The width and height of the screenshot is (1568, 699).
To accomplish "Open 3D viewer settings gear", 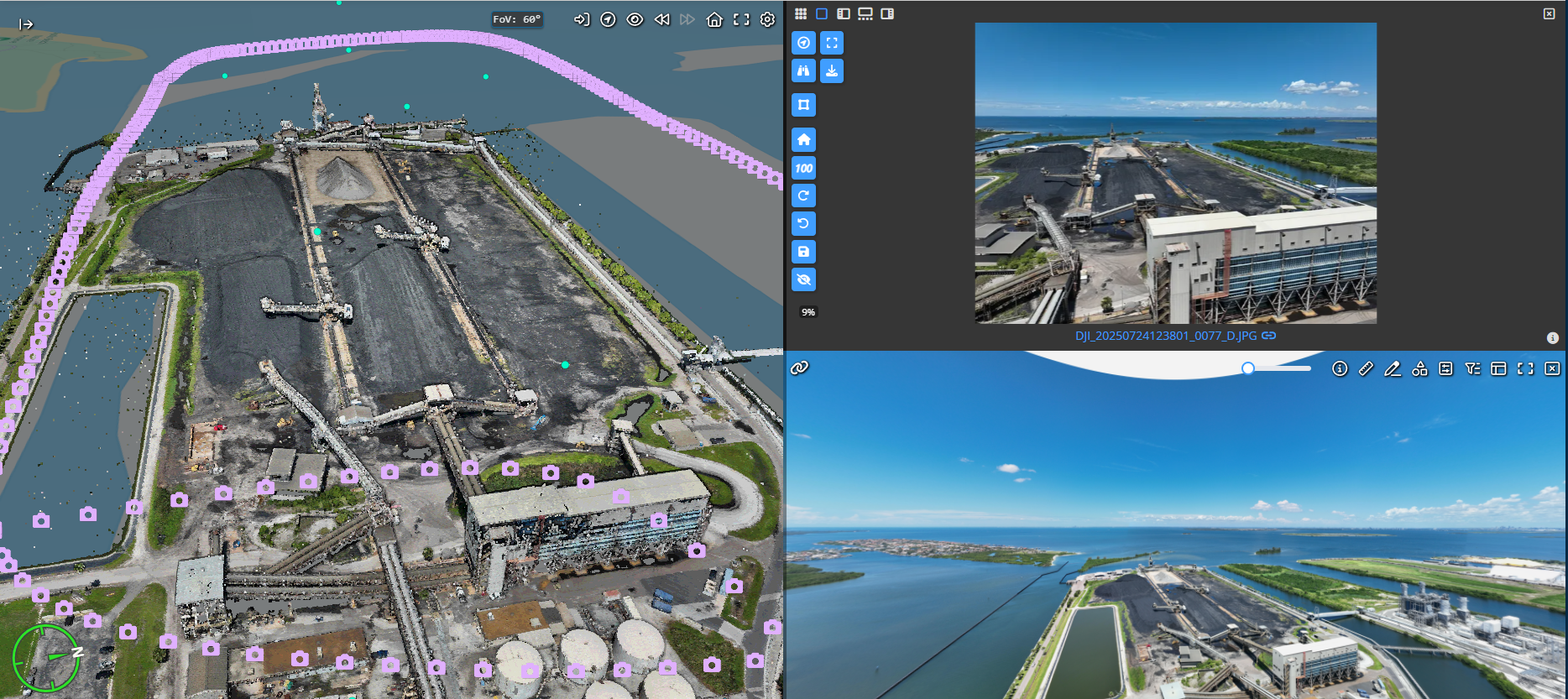I will (767, 19).
